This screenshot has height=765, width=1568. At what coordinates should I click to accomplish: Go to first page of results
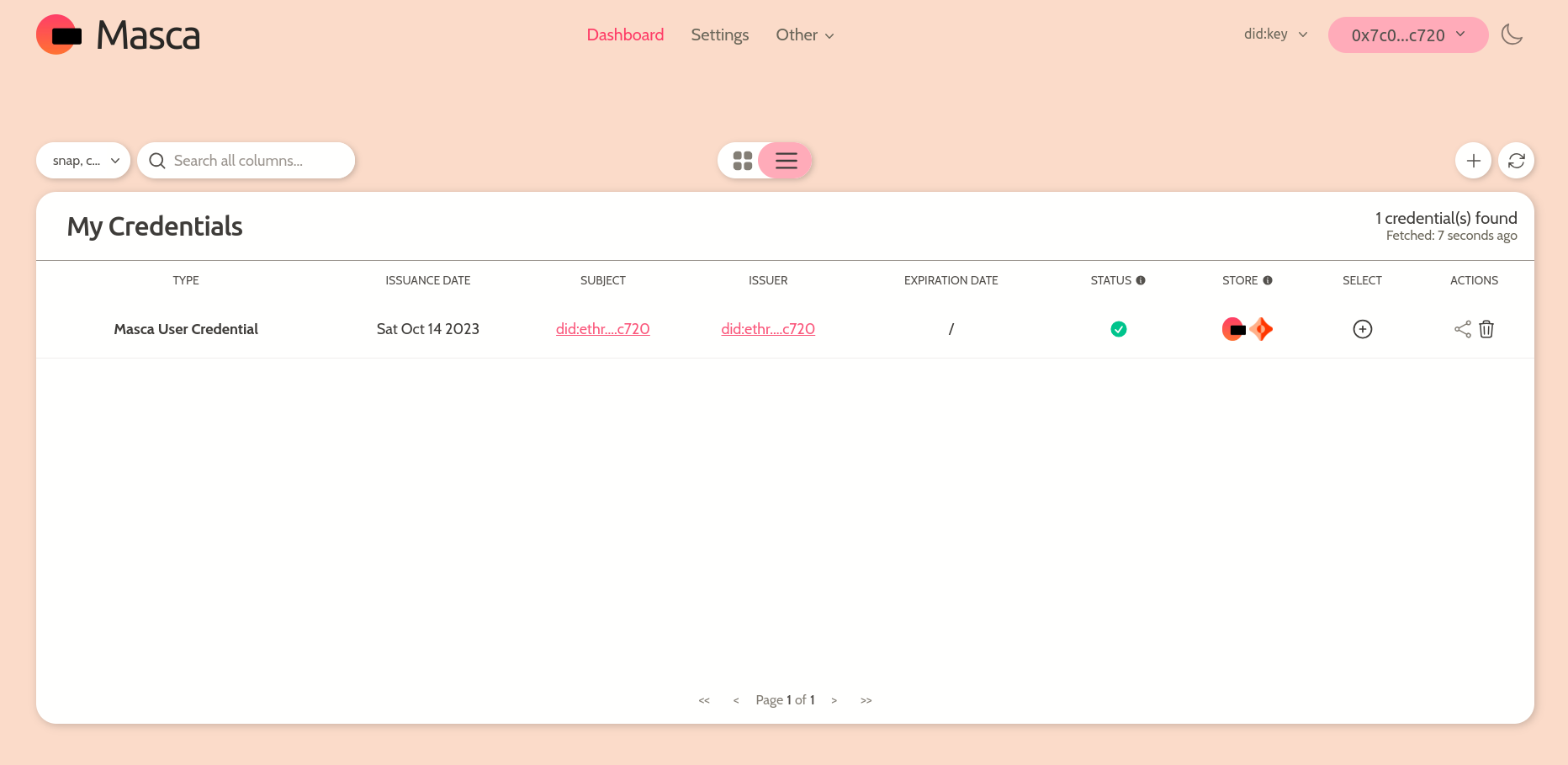pyautogui.click(x=704, y=700)
